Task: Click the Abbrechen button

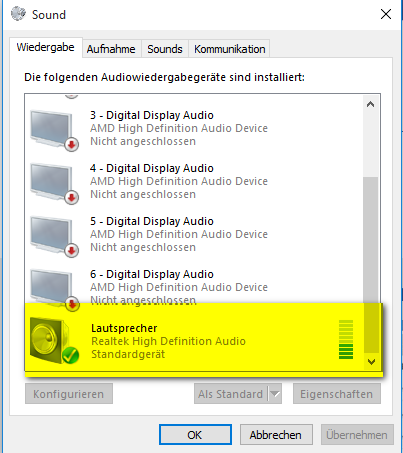Action: click(276, 434)
